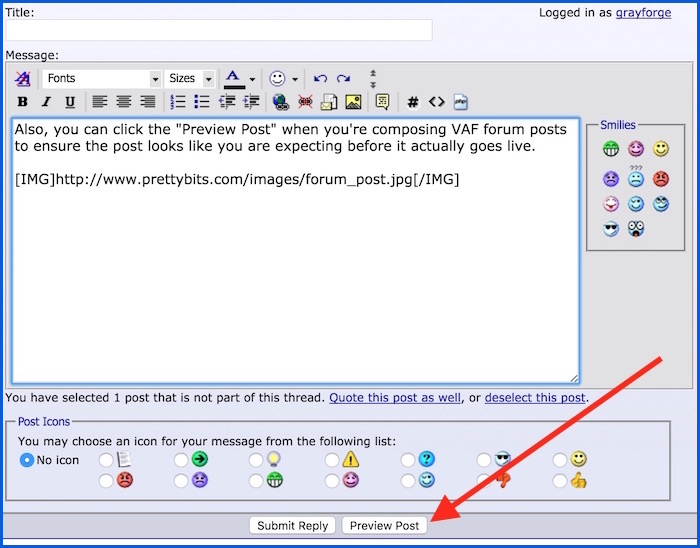Open the grayforge user link

click(x=643, y=12)
